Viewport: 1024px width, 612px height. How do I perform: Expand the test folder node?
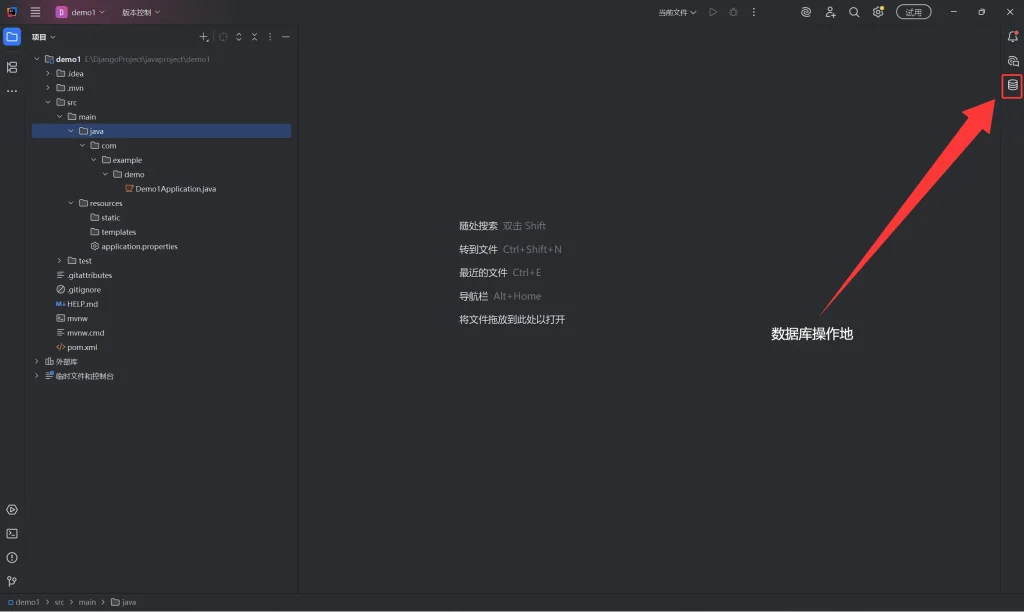pos(59,261)
